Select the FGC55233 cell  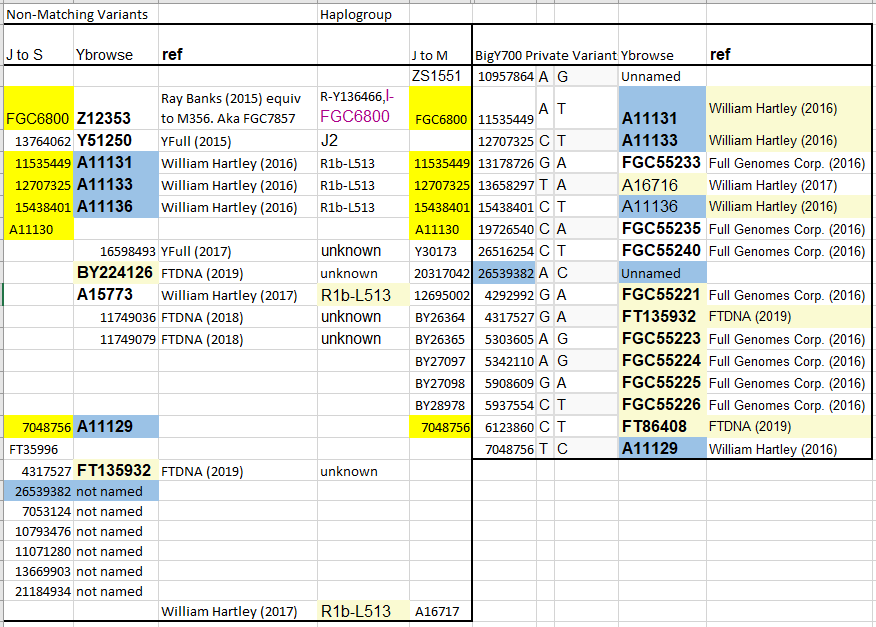click(x=662, y=163)
